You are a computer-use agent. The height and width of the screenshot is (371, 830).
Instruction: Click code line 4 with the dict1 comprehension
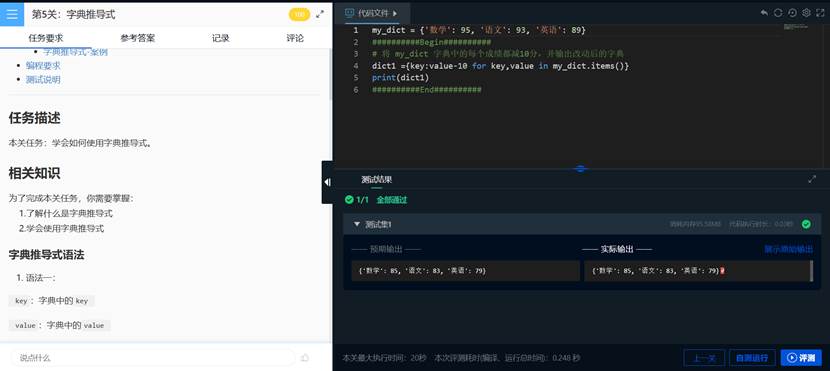coord(500,66)
